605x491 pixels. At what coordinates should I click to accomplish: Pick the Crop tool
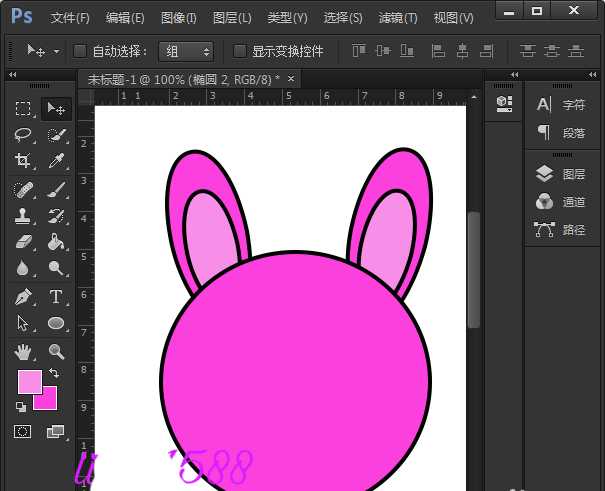pos(23,161)
